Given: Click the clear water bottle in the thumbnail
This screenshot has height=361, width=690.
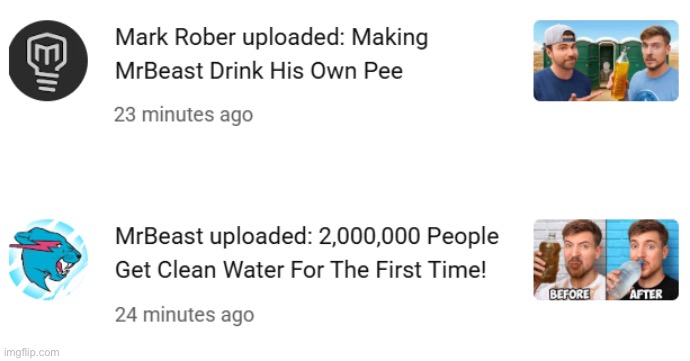Looking at the screenshot, I should point(625,279).
